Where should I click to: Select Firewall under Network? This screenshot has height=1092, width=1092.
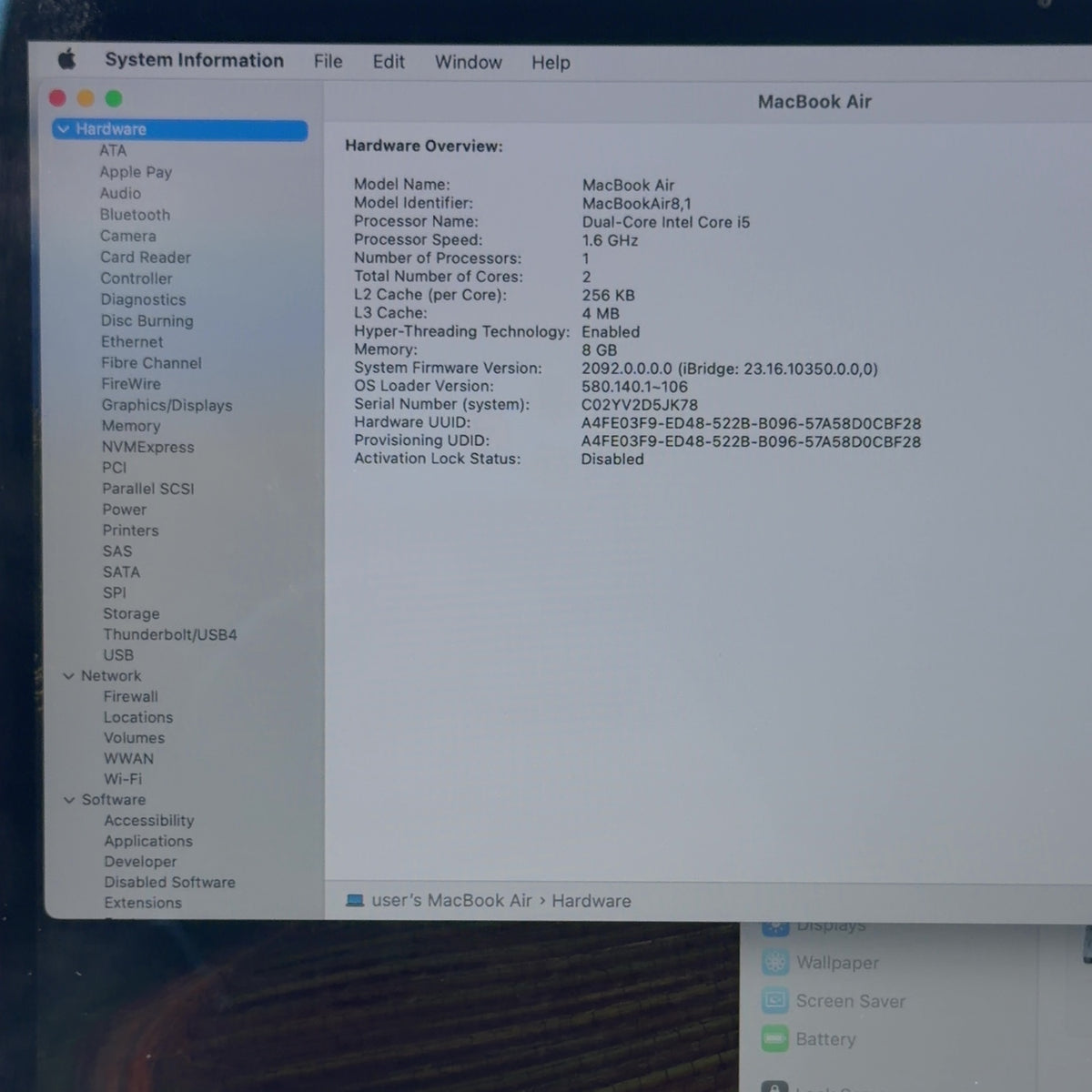click(x=130, y=697)
